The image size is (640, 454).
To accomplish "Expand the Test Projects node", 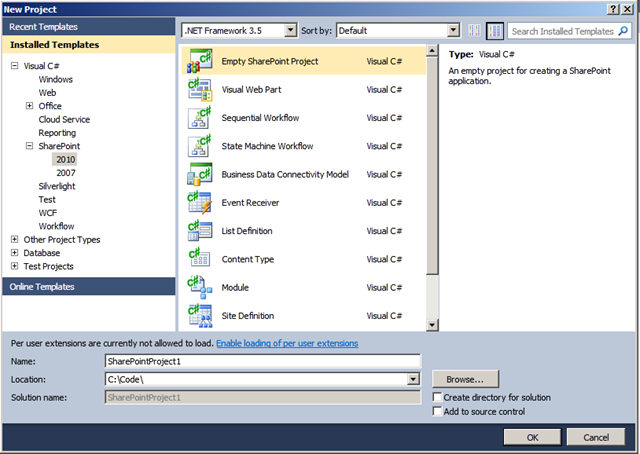I will coord(15,266).
